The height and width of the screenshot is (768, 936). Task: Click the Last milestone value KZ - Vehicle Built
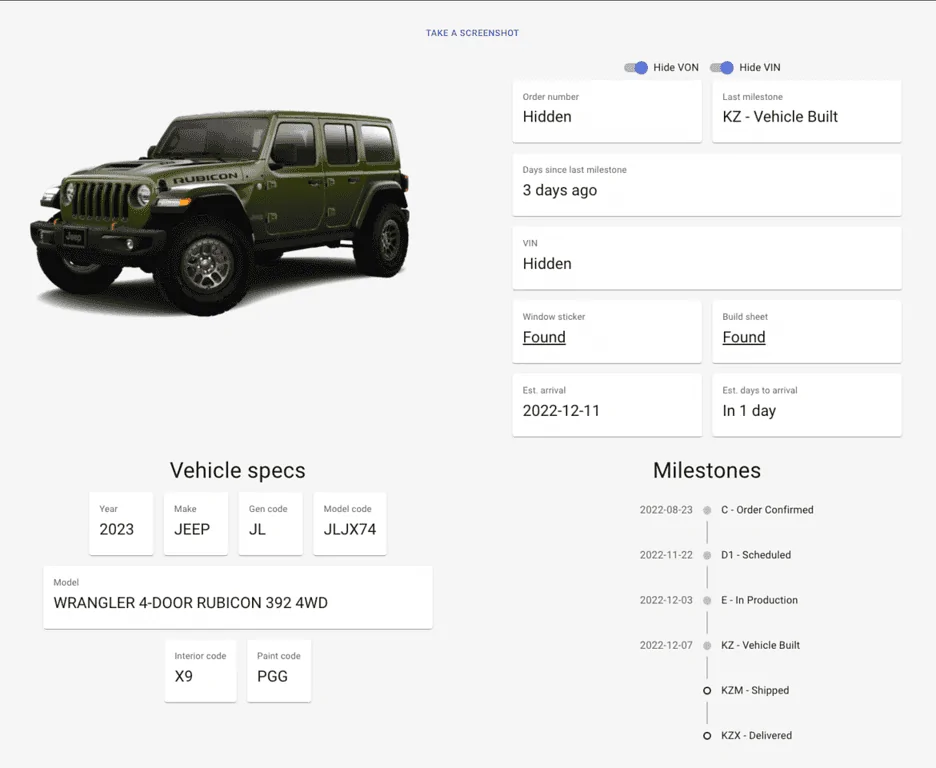(780, 116)
